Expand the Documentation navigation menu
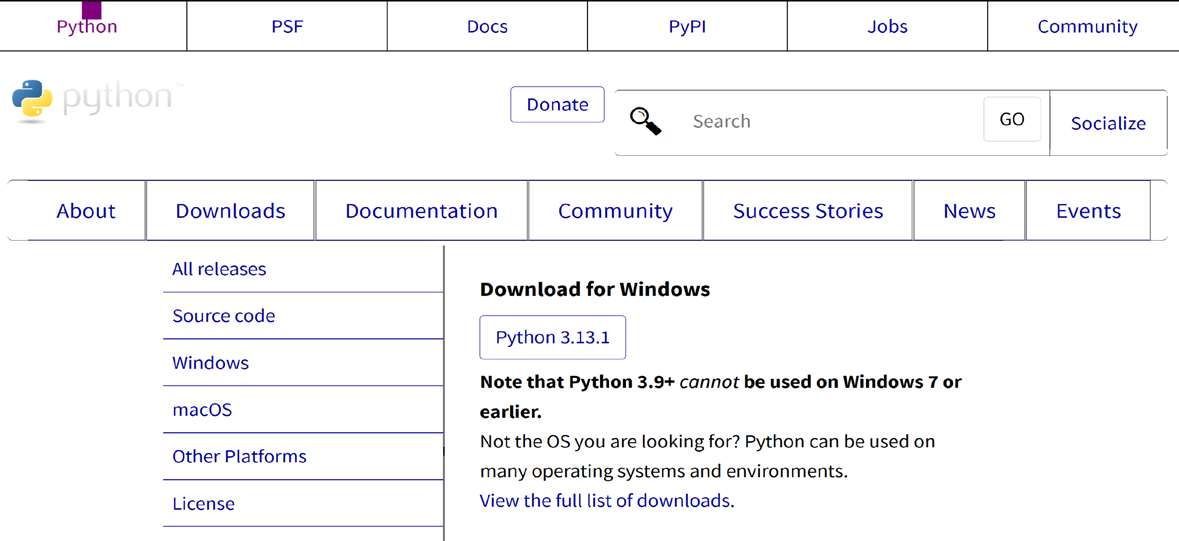This screenshot has height=541, width=1179. [x=421, y=211]
